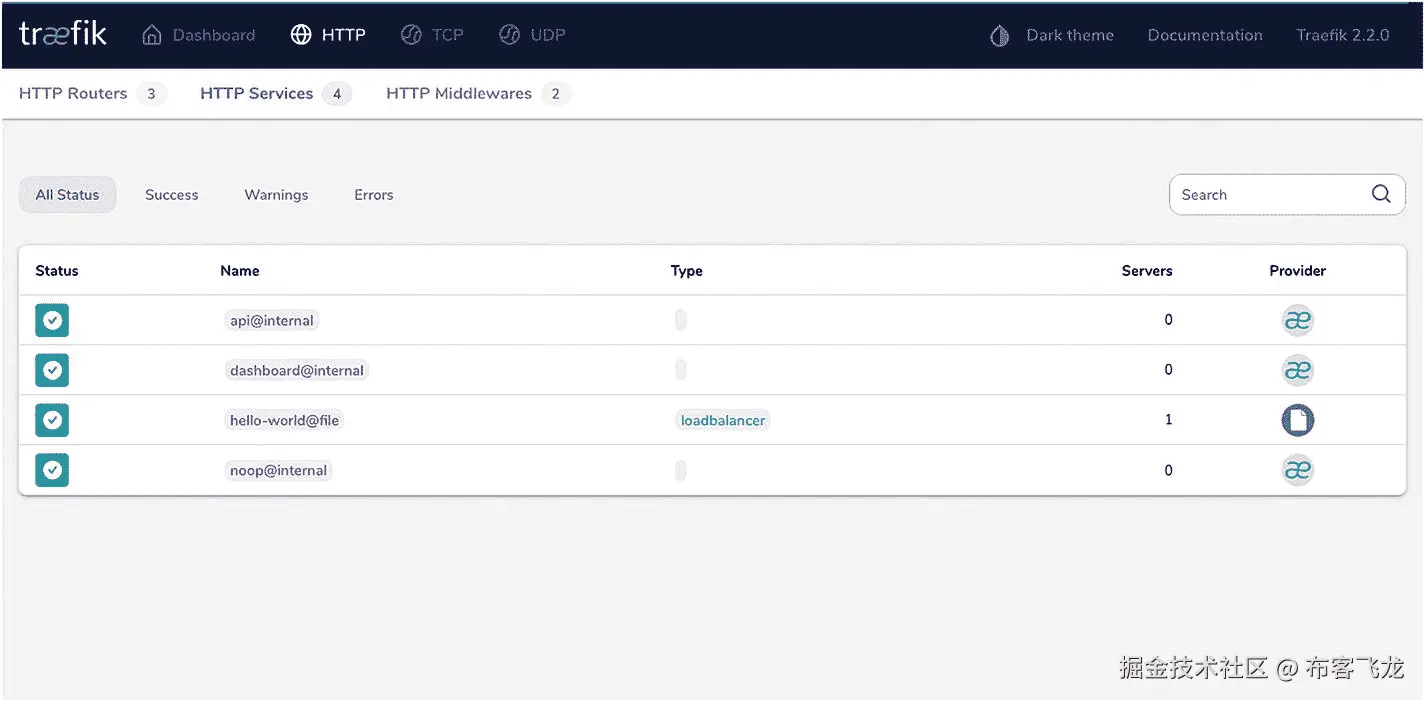Screen dimensions: 1425x702
Task: Click the HTTP Middlewares count badge 2
Action: 556,94
